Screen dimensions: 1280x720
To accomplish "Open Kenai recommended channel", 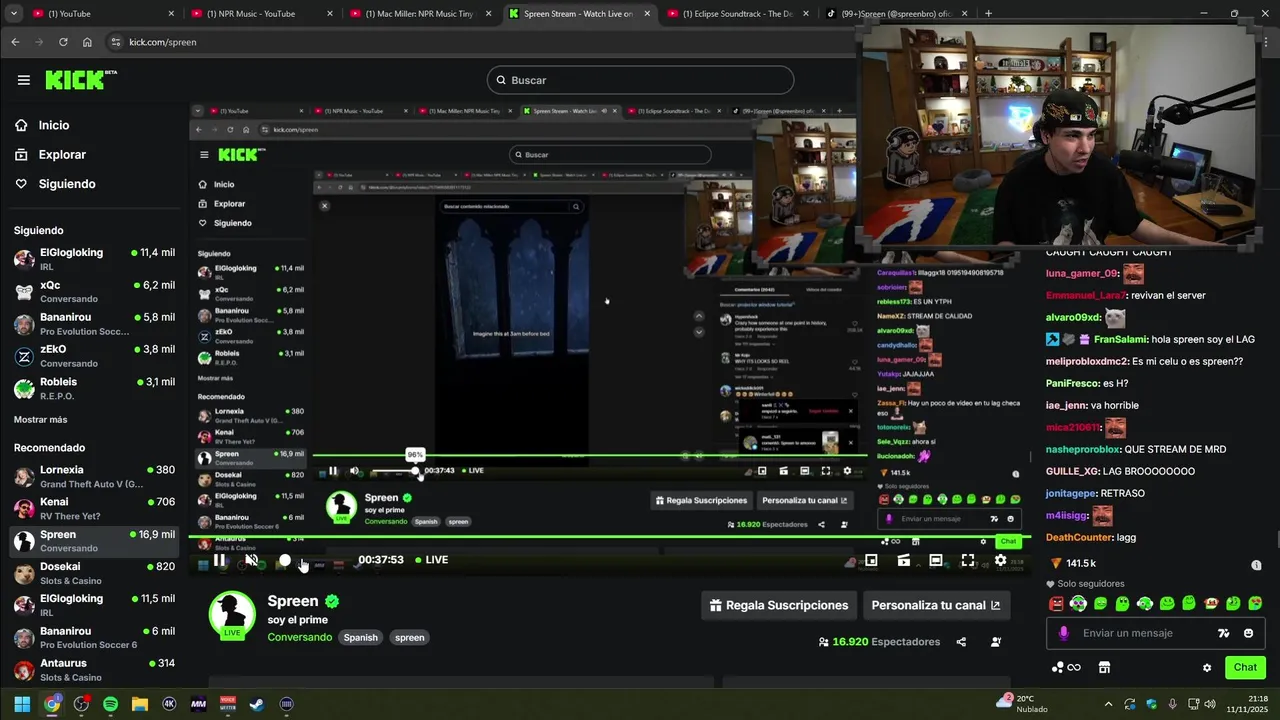I will (94, 508).
